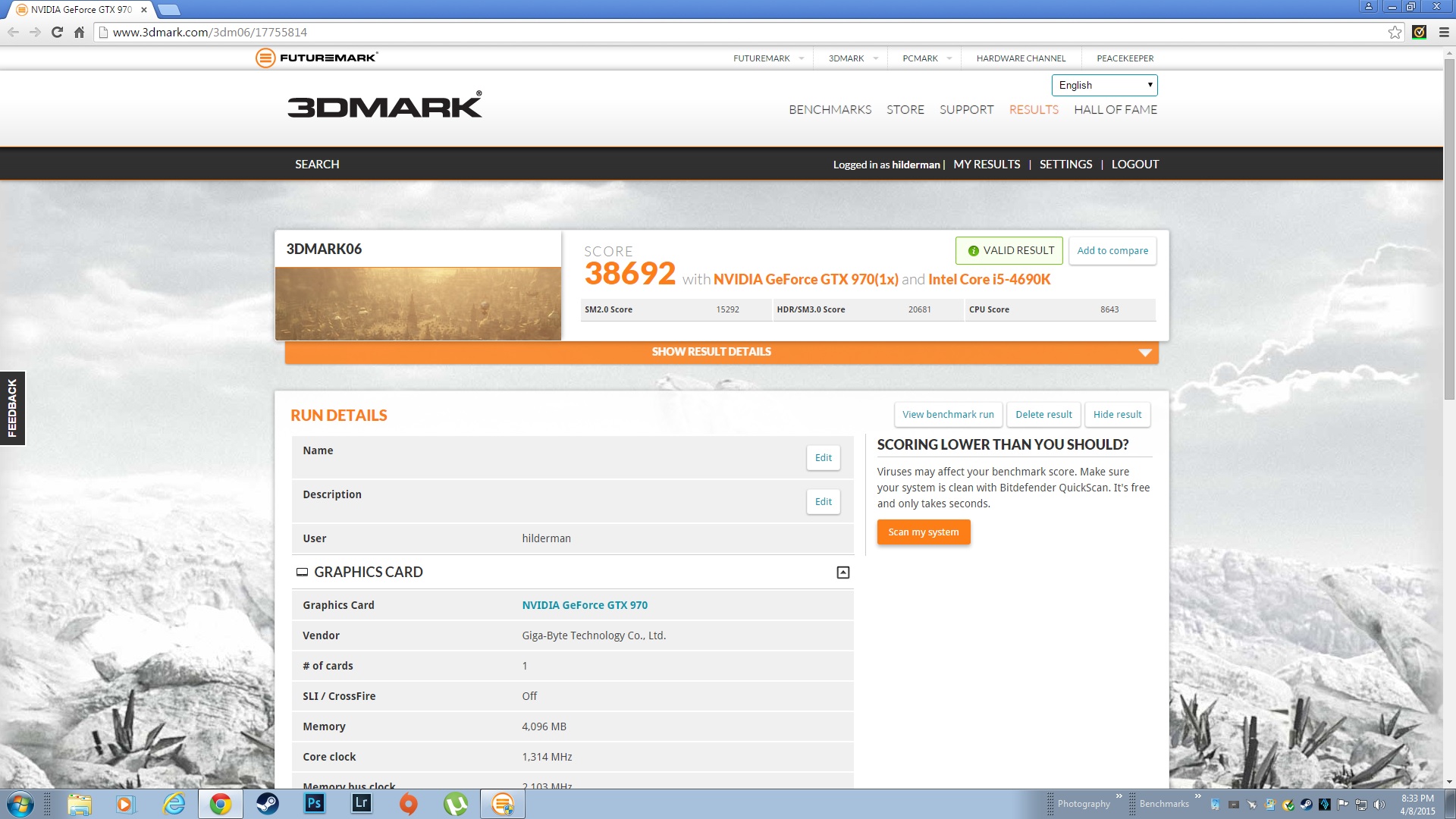Switch to Chrome in the taskbar
The height and width of the screenshot is (819, 1456).
(221, 804)
